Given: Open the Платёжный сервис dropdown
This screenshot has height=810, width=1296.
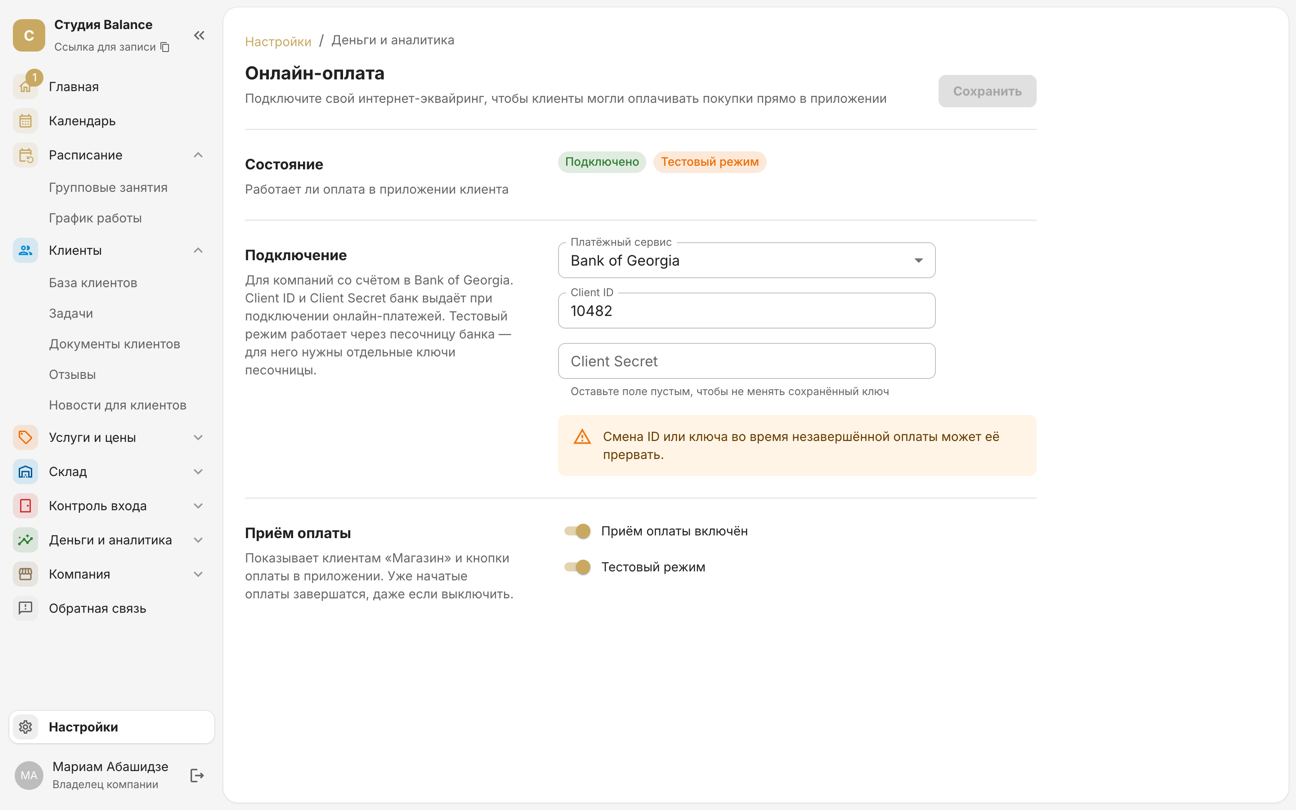Looking at the screenshot, I should pos(747,260).
